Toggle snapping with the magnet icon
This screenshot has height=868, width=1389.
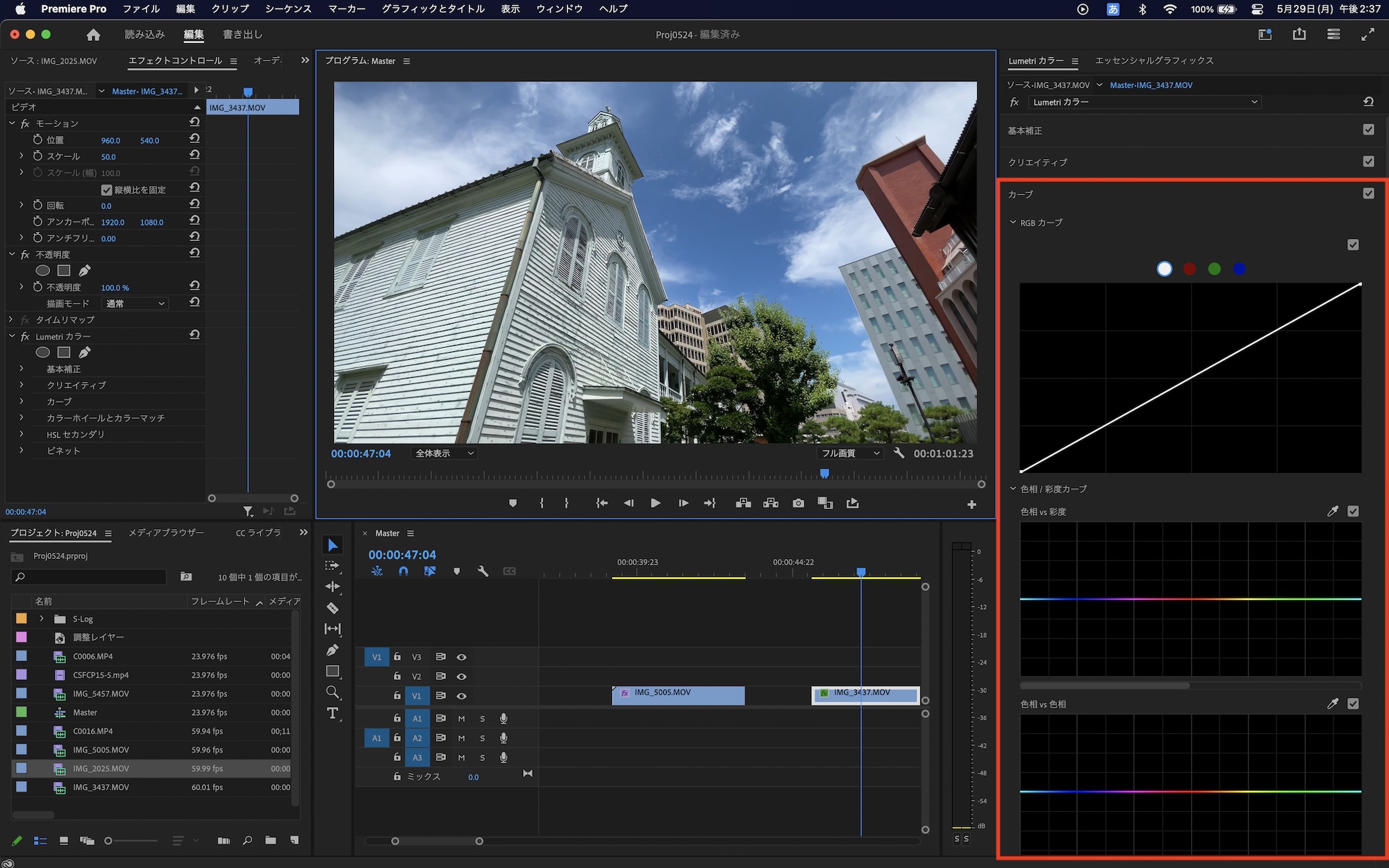click(404, 571)
